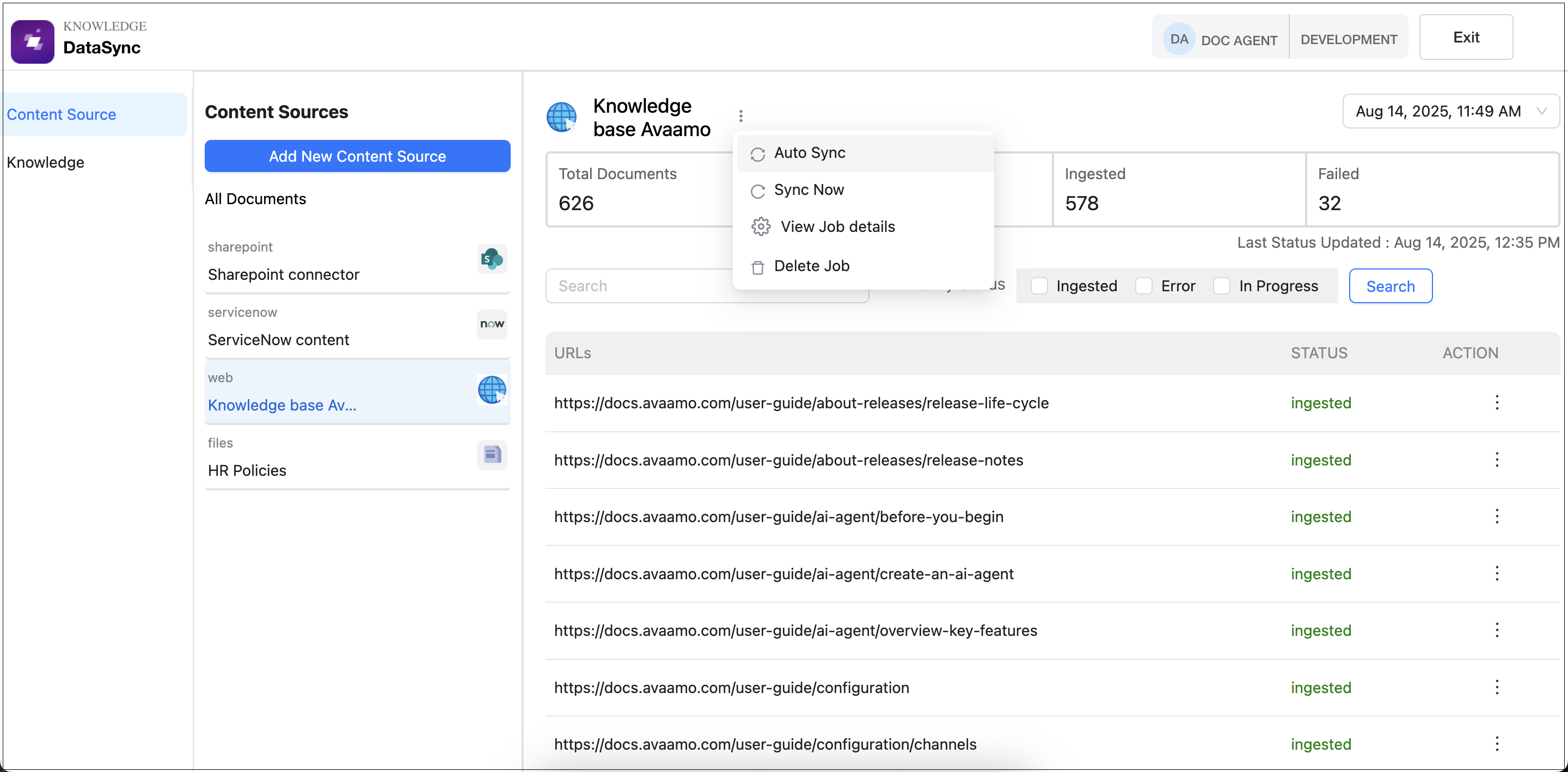
Task: Open action menu for release-notes URL row
Action: (1496, 459)
